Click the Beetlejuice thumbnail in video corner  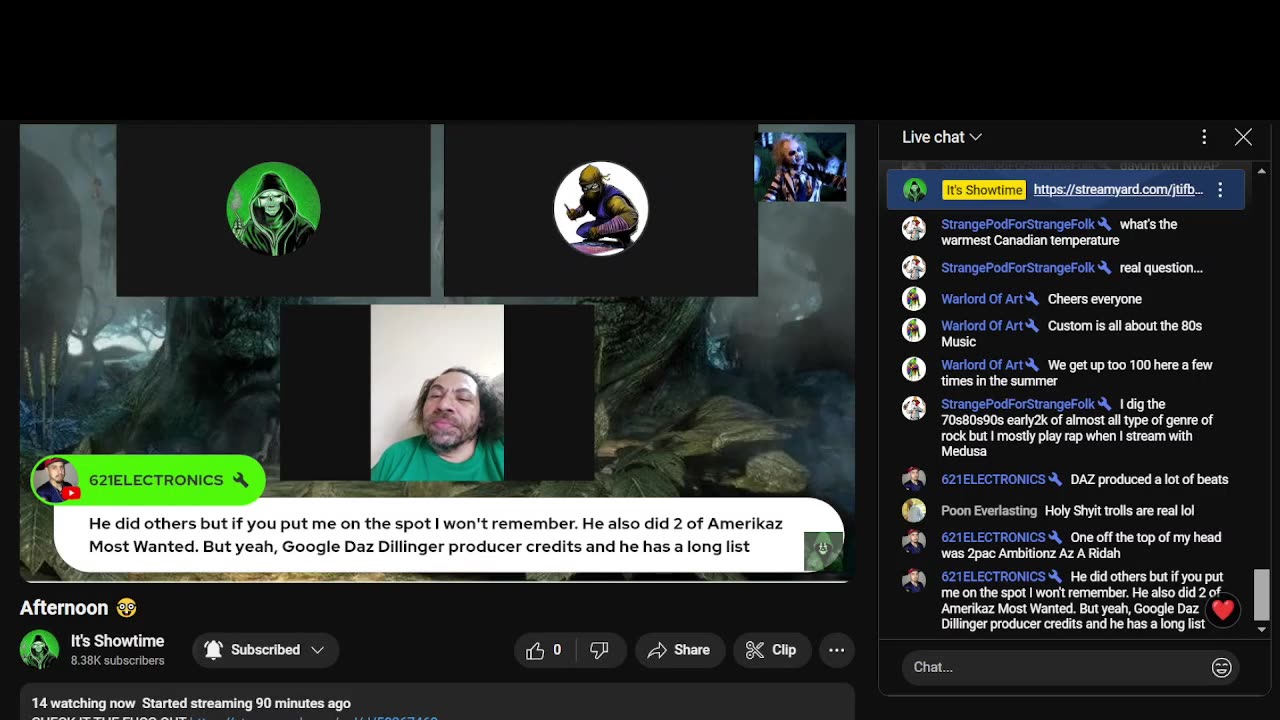coord(800,167)
